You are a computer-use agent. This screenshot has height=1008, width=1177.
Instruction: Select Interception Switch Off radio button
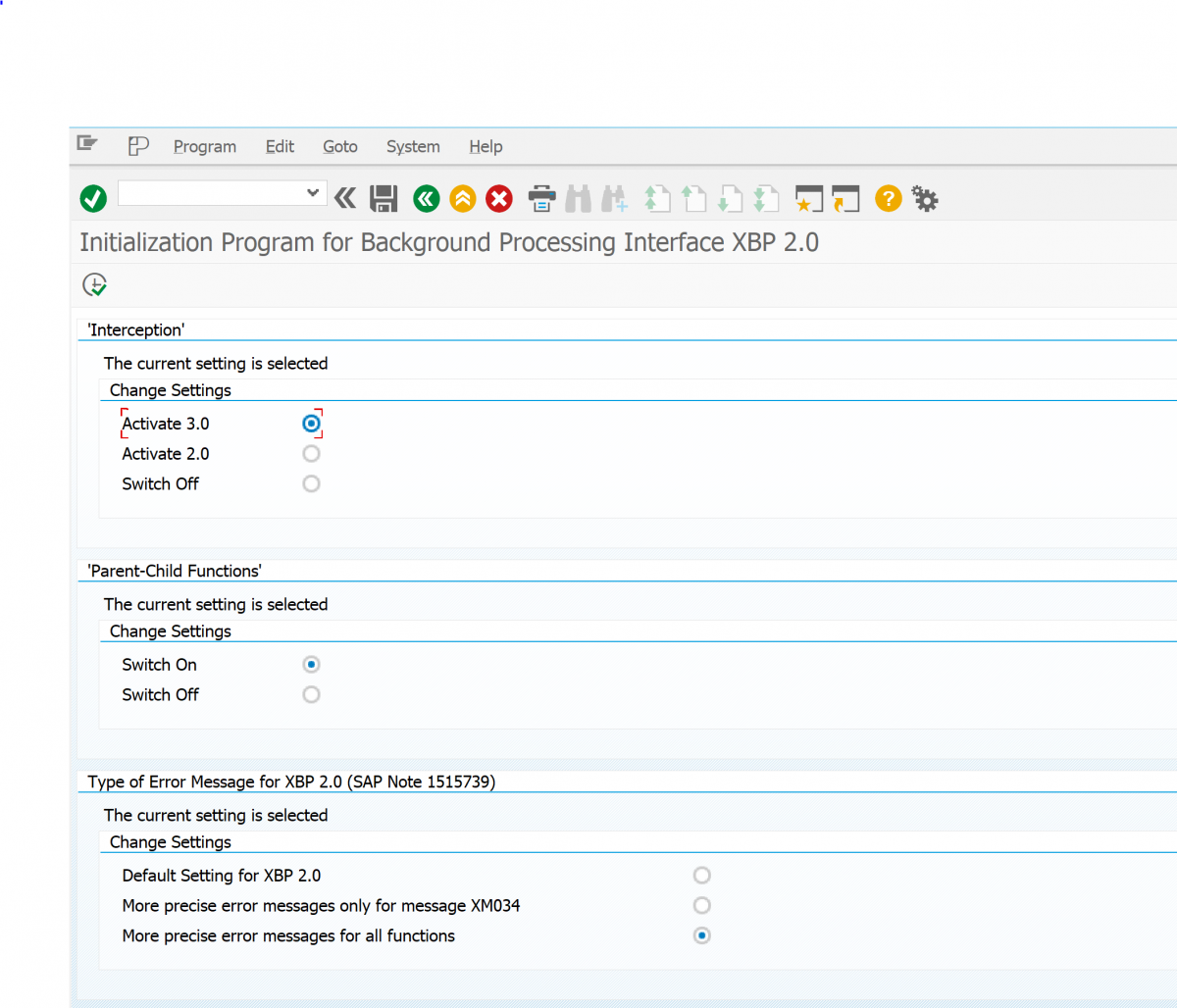pos(311,484)
